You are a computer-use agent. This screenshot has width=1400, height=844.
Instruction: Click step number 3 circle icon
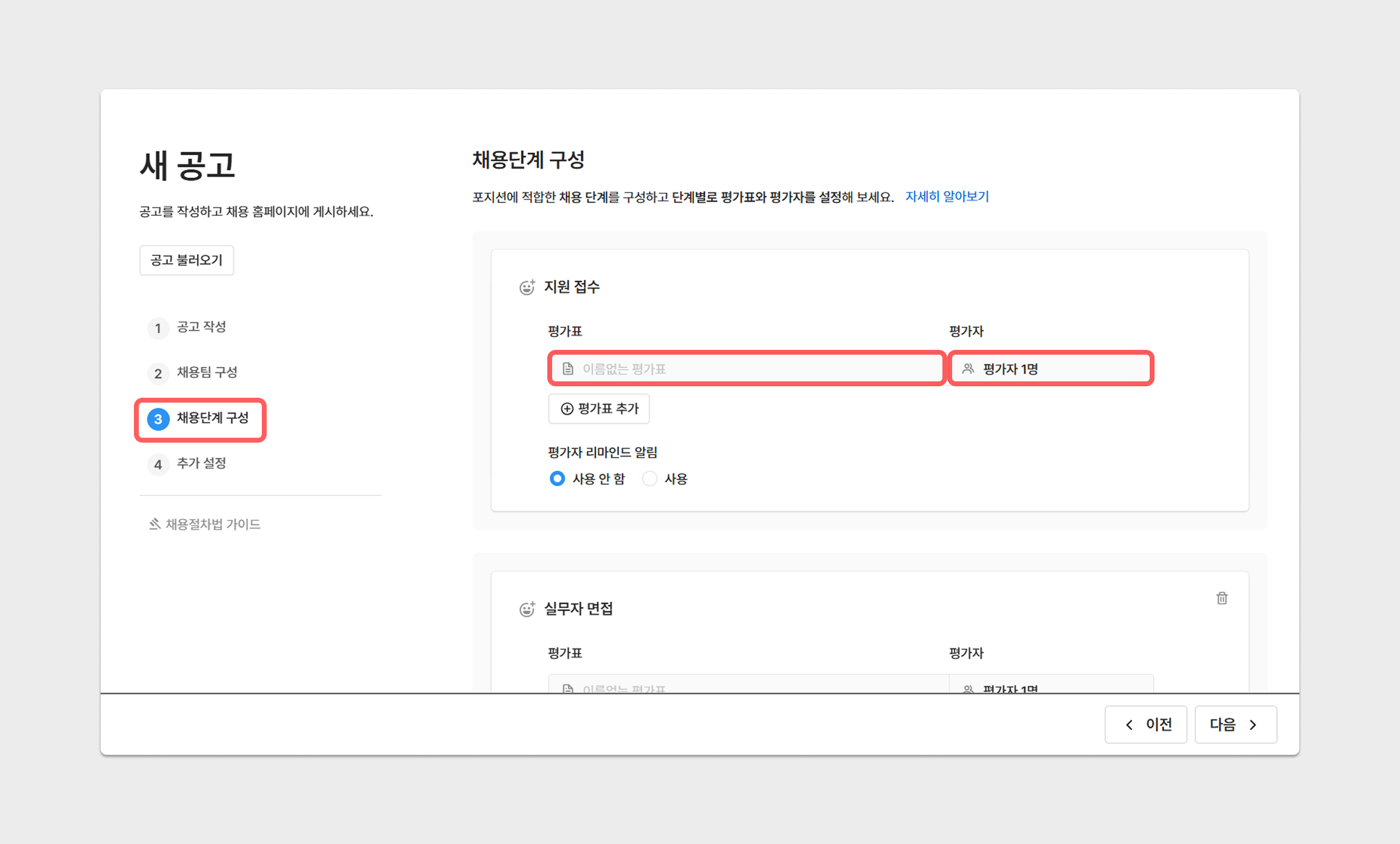(x=158, y=419)
